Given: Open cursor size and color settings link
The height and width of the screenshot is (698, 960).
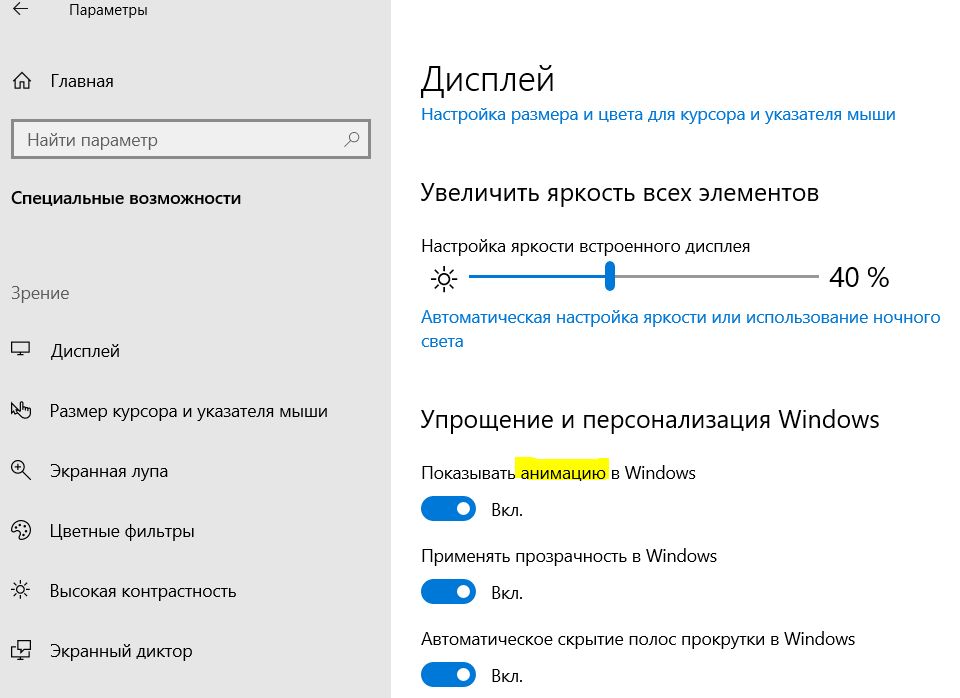Looking at the screenshot, I should [x=658, y=114].
